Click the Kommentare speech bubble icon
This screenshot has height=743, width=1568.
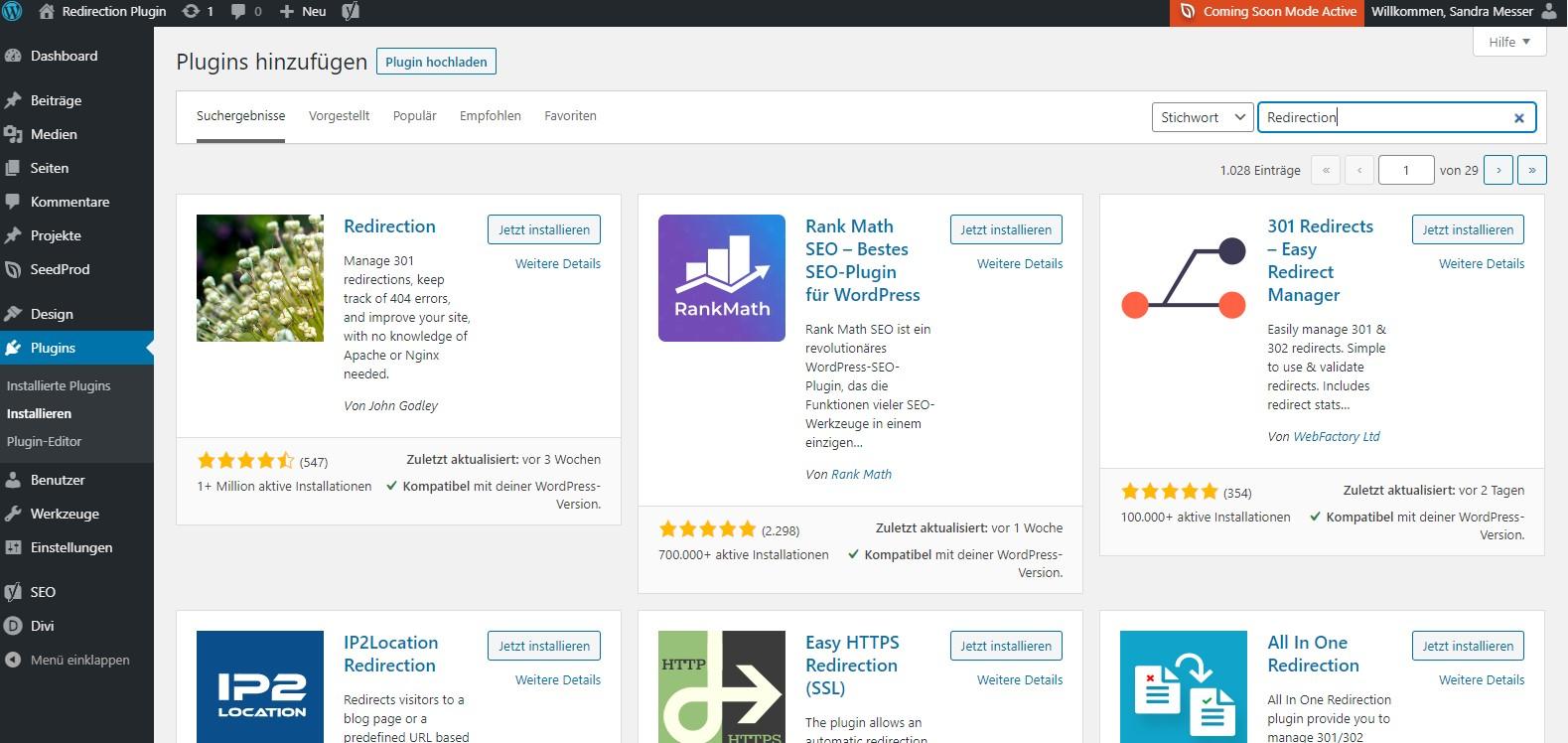pyautogui.click(x=13, y=202)
